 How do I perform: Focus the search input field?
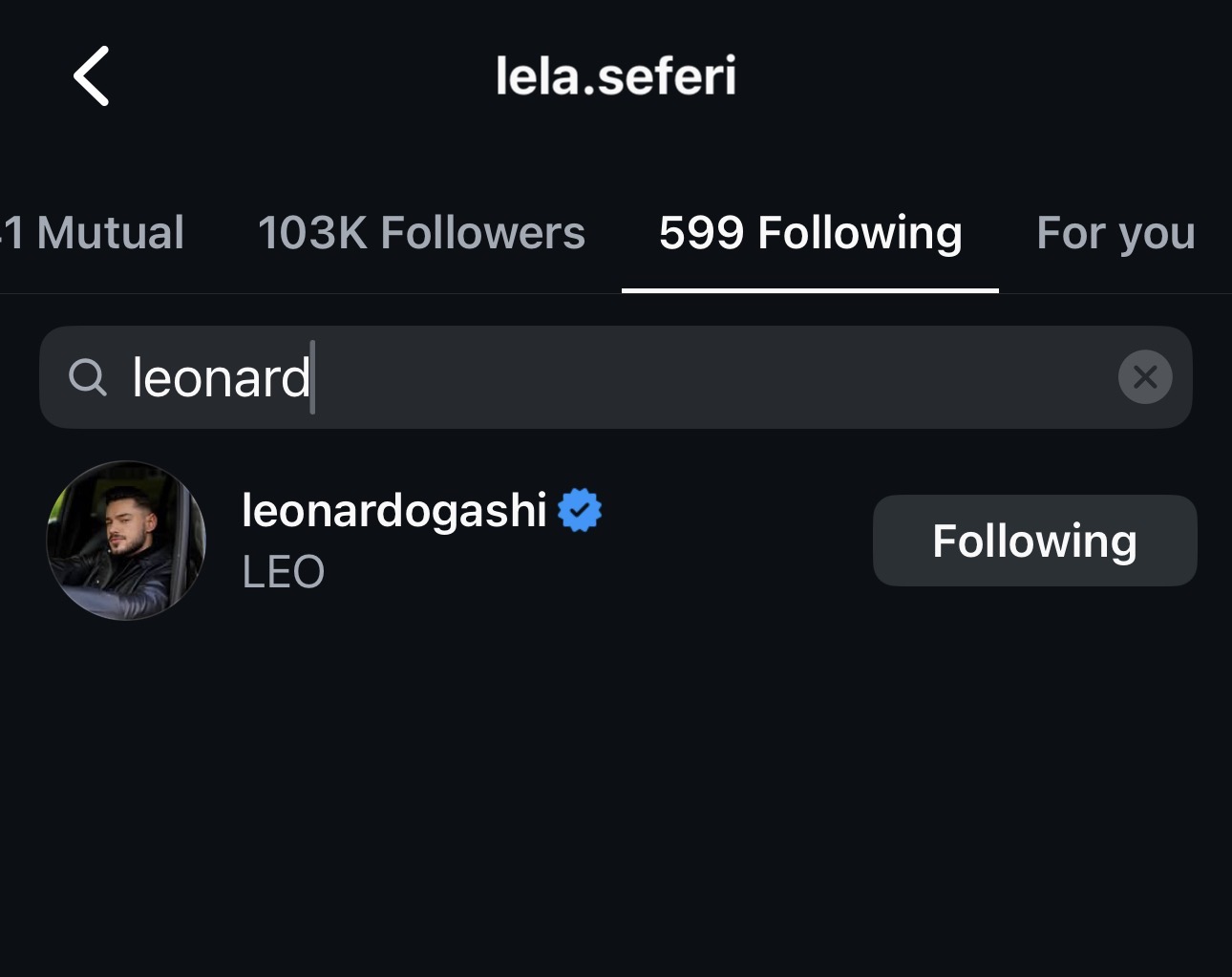click(669, 377)
